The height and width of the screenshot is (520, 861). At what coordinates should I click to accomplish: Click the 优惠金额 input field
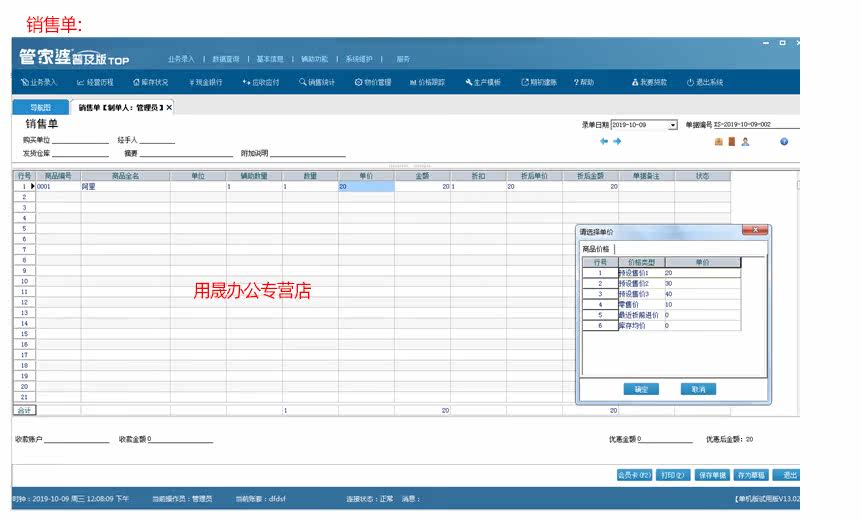coord(665,439)
